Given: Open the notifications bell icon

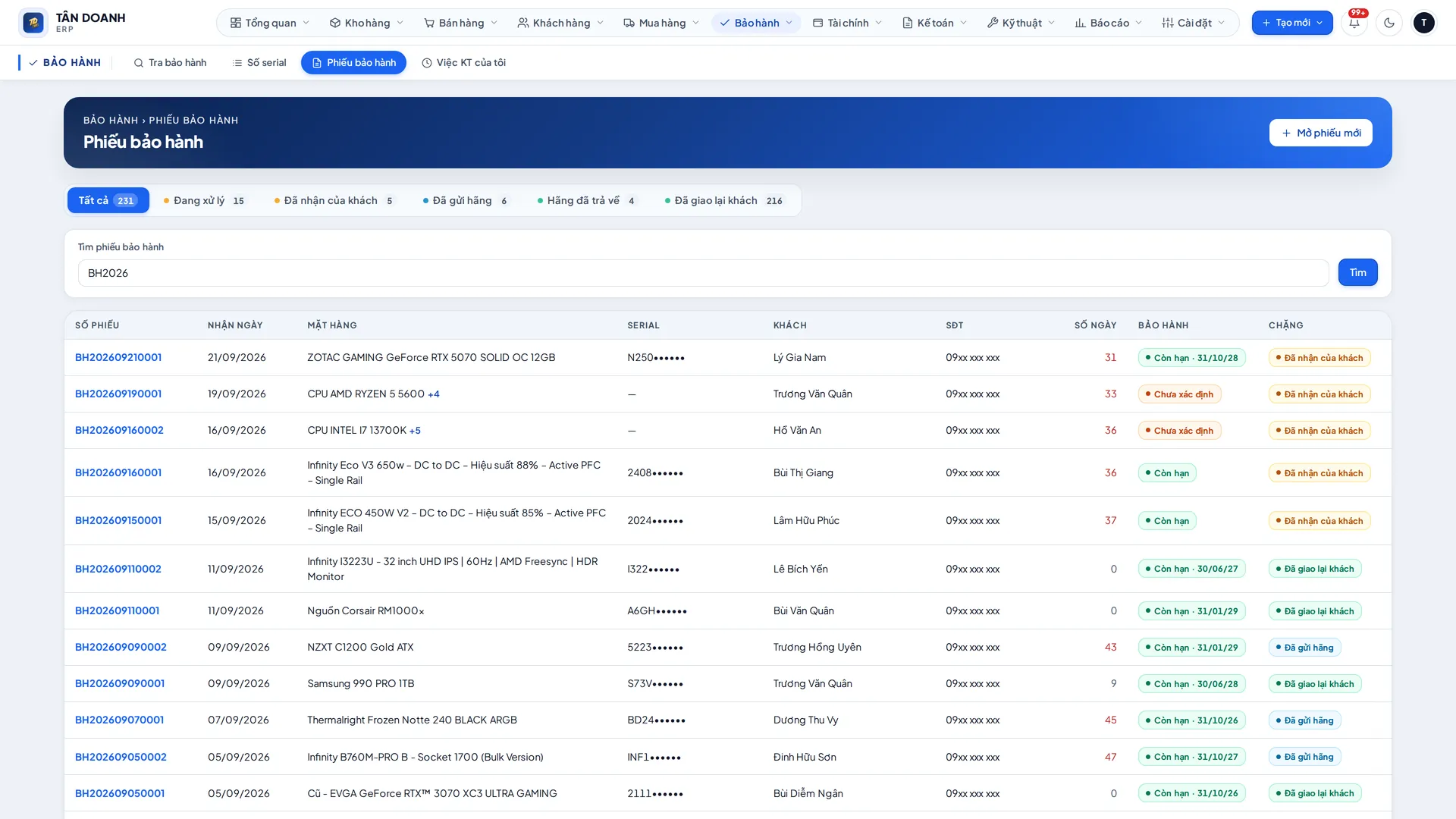Looking at the screenshot, I should tap(1354, 23).
